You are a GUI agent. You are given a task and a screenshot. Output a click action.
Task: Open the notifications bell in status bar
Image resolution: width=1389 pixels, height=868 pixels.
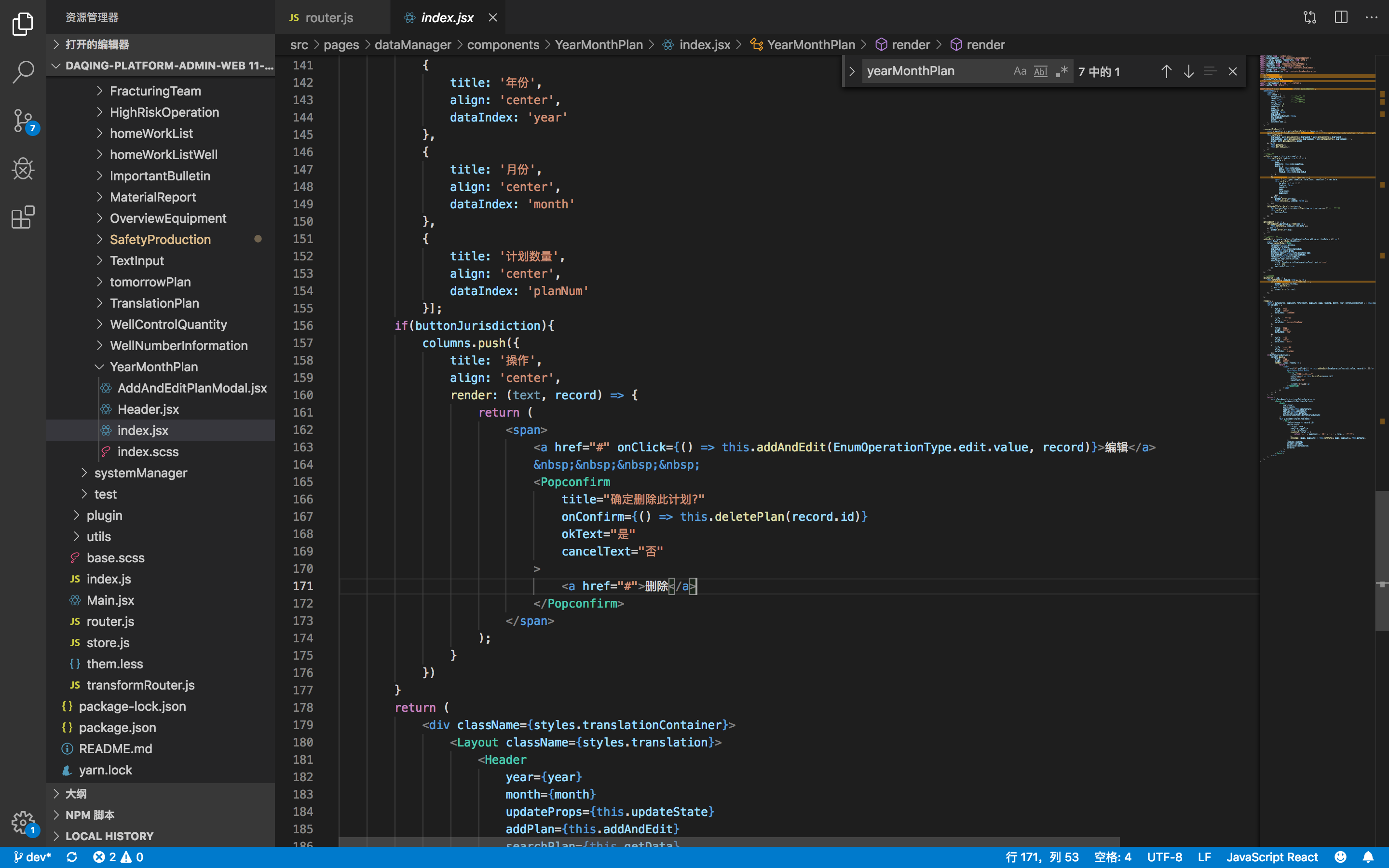coord(1368,857)
